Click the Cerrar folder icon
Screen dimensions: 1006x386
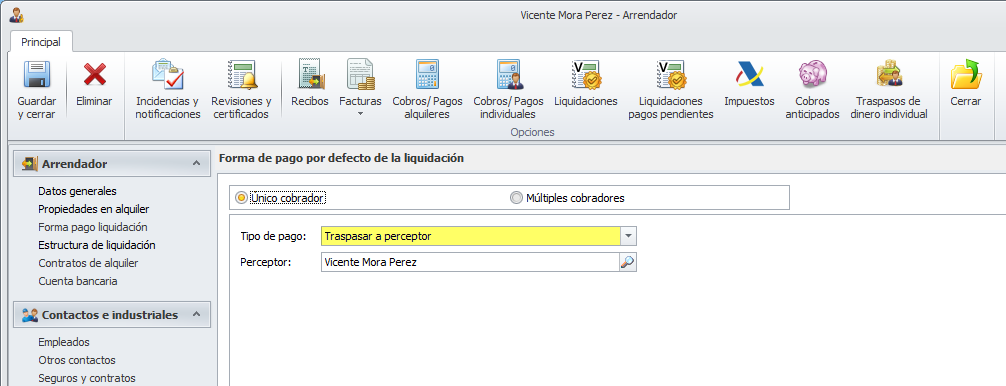tap(966, 74)
